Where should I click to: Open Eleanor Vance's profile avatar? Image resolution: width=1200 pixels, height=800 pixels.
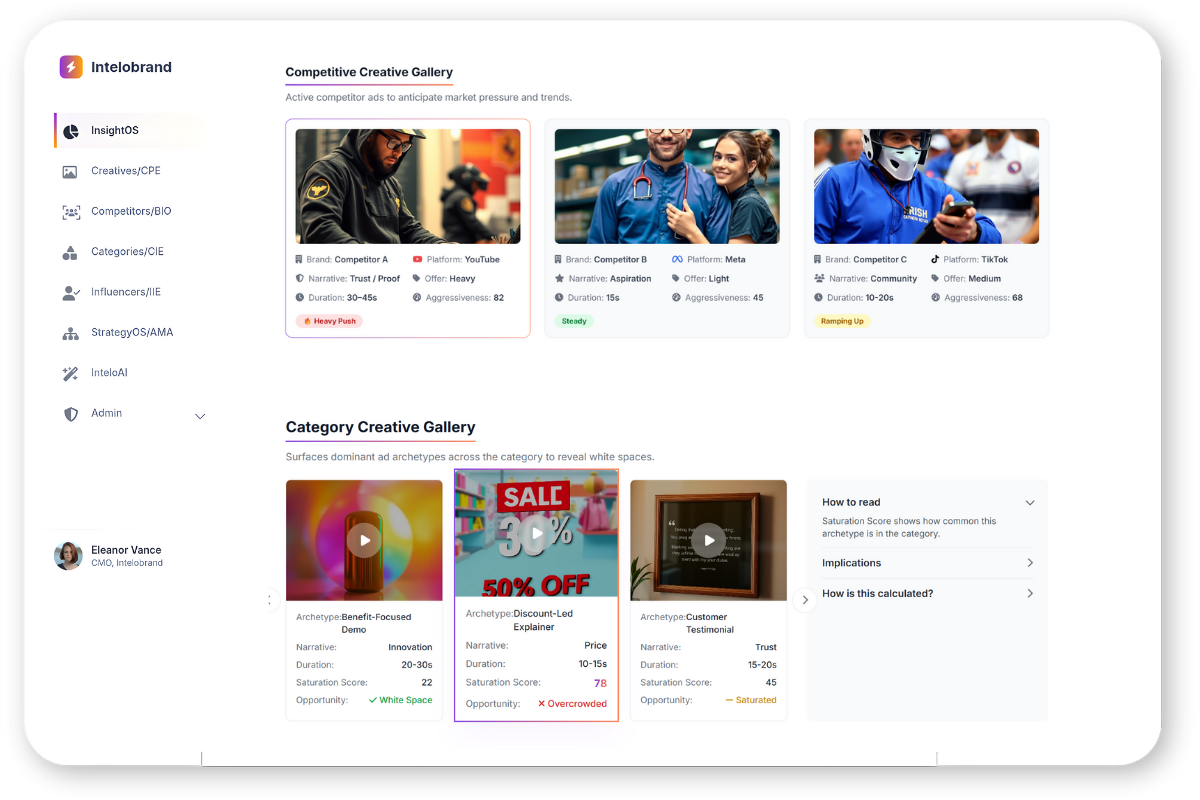[x=68, y=556]
